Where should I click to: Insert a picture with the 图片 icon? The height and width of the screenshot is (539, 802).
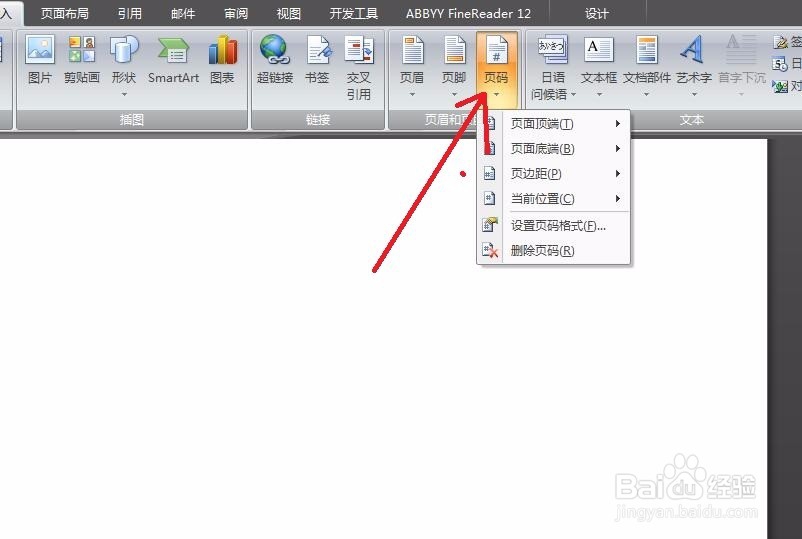pyautogui.click(x=40, y=50)
